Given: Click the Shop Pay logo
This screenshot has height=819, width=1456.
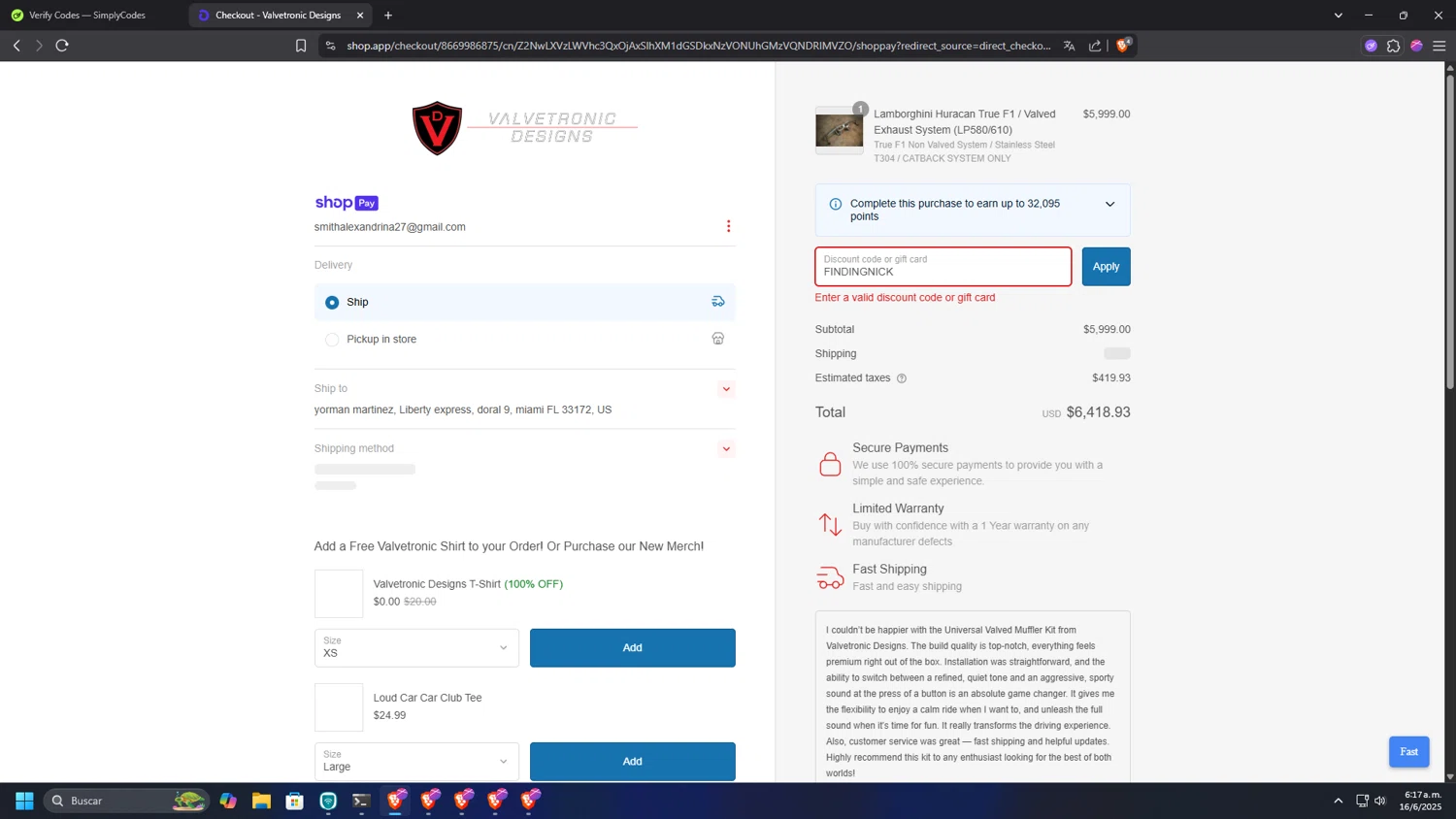Looking at the screenshot, I should [347, 203].
